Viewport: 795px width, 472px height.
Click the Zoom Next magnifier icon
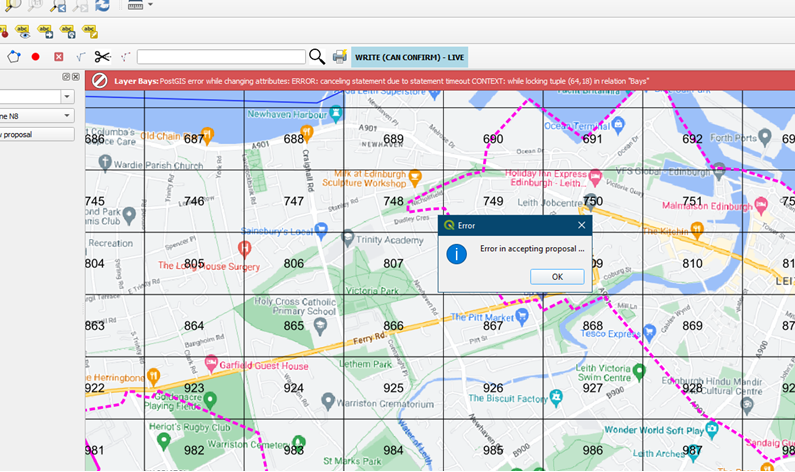click(80, 5)
